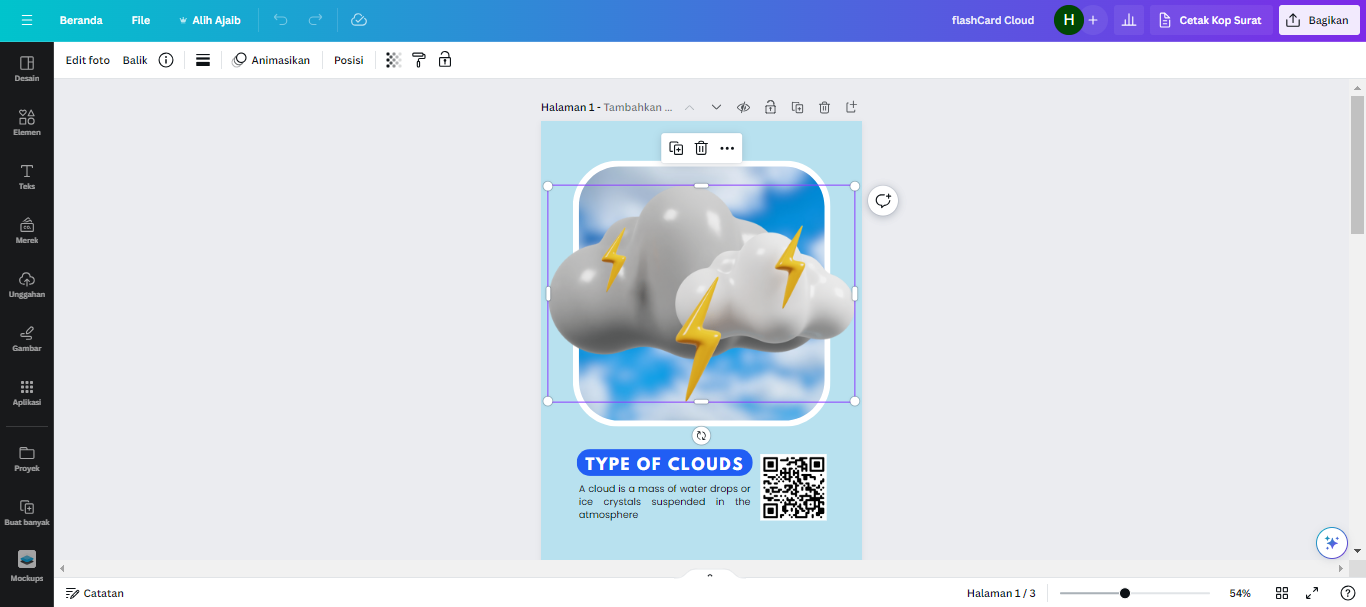Click the Bagikan button
Screen dimensions: 1366x607
tap(1318, 19)
